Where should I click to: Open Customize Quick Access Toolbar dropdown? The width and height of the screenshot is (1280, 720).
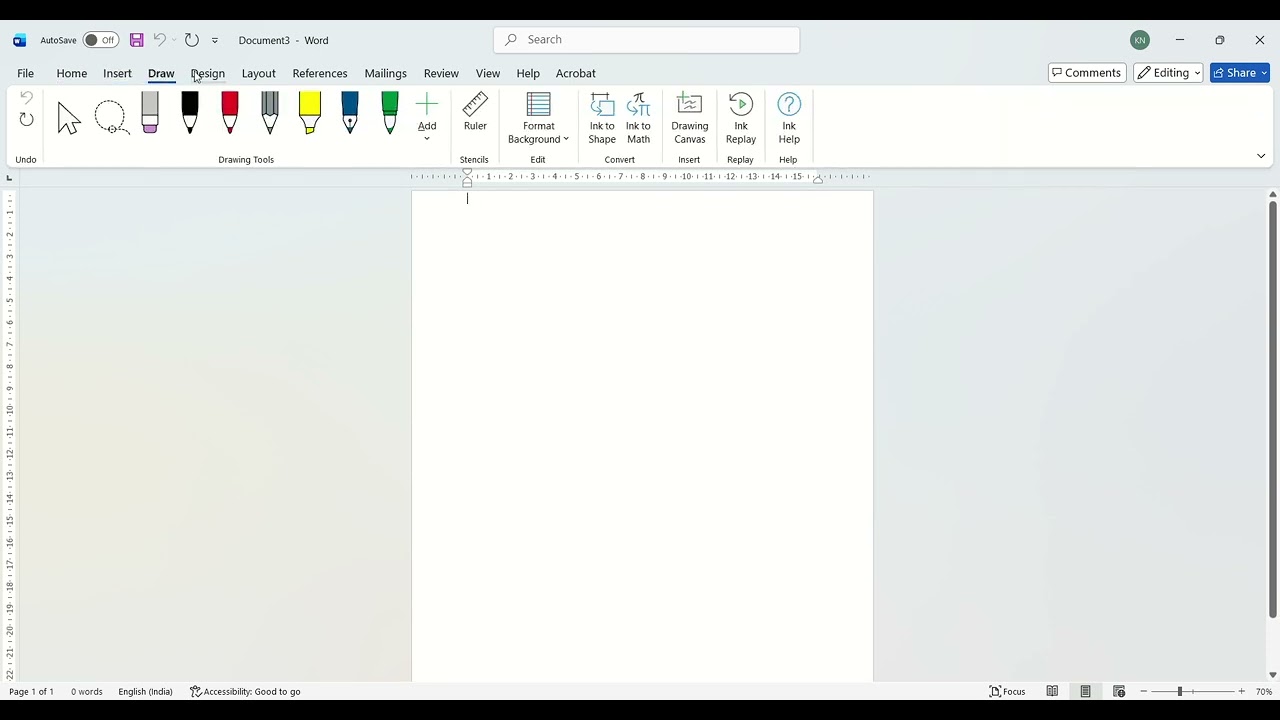215,41
